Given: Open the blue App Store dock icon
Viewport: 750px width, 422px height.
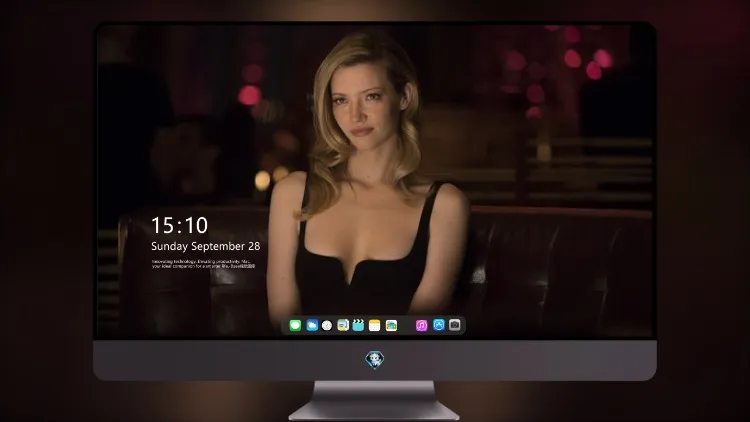Looking at the screenshot, I should coord(439,325).
